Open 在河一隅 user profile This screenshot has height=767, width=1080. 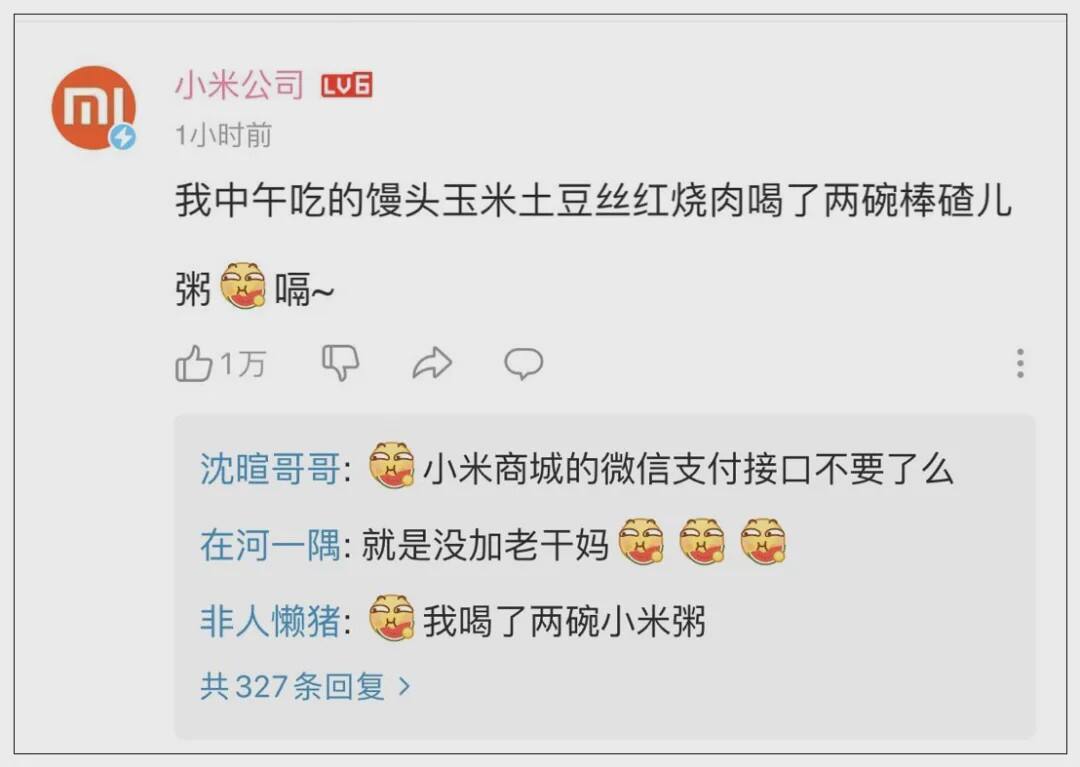[270, 545]
